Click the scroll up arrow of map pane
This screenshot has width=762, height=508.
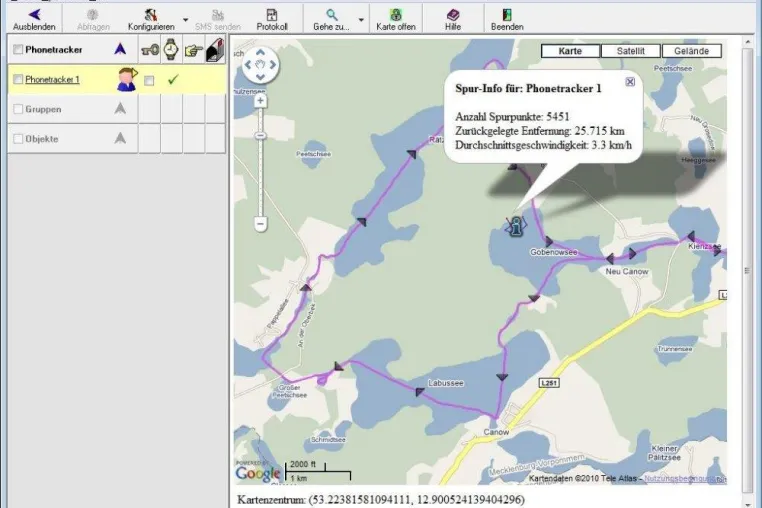click(747, 43)
